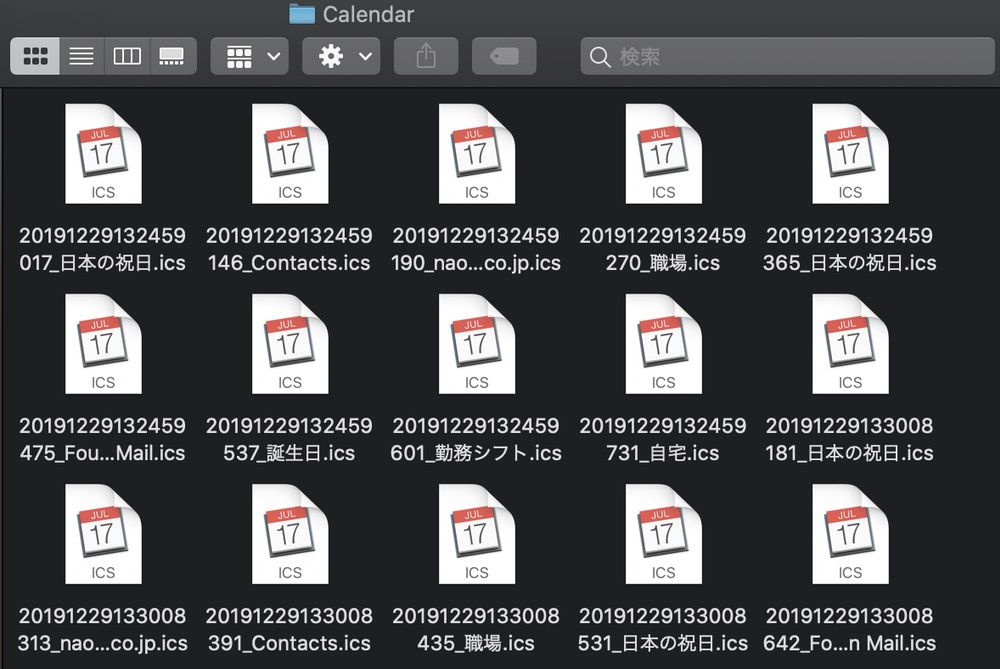Screen dimensions: 1000x669
Task: Select the 270_職場.ics file icon
Action: tap(663, 154)
